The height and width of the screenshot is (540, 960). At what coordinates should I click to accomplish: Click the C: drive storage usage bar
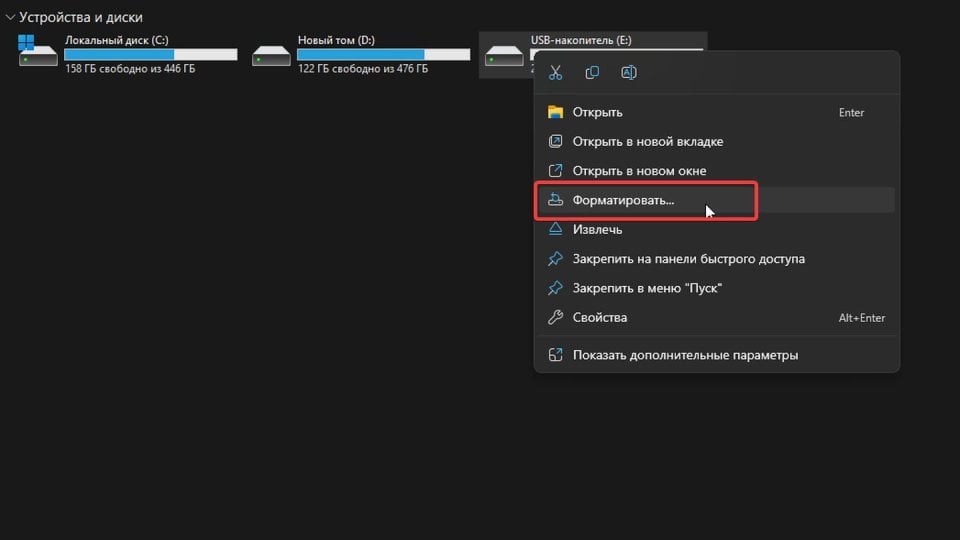click(x=150, y=54)
